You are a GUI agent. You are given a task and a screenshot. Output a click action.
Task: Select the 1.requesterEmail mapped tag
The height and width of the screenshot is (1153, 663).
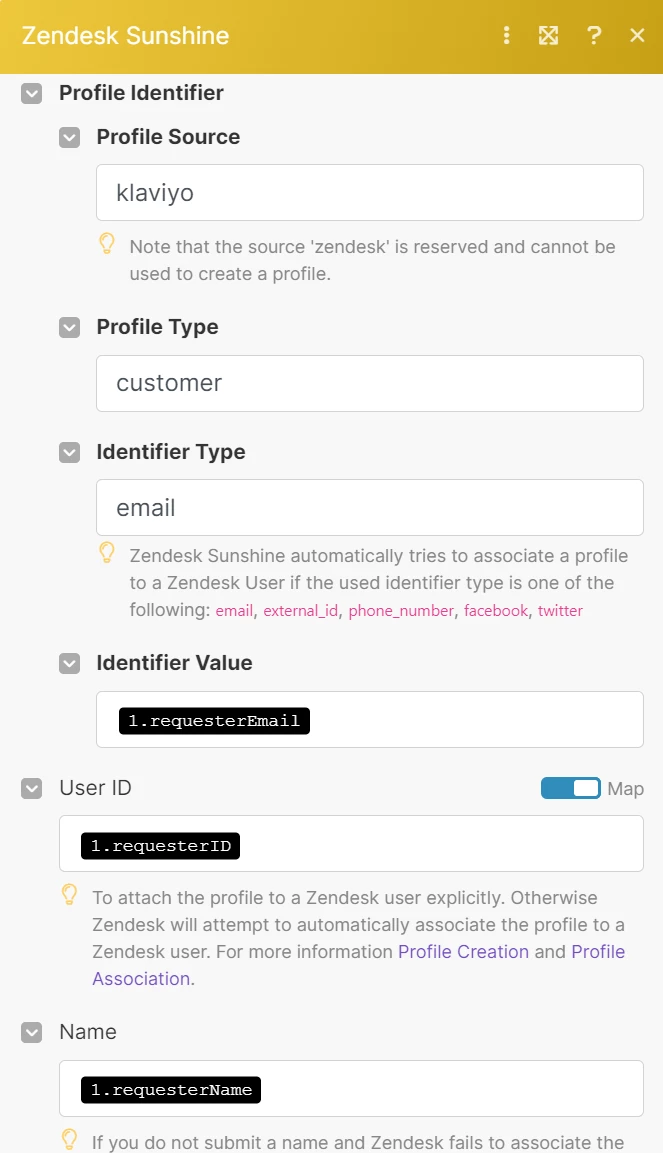(x=214, y=720)
